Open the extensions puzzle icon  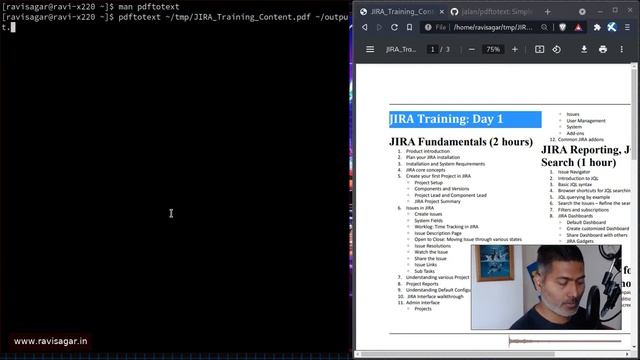point(597,27)
